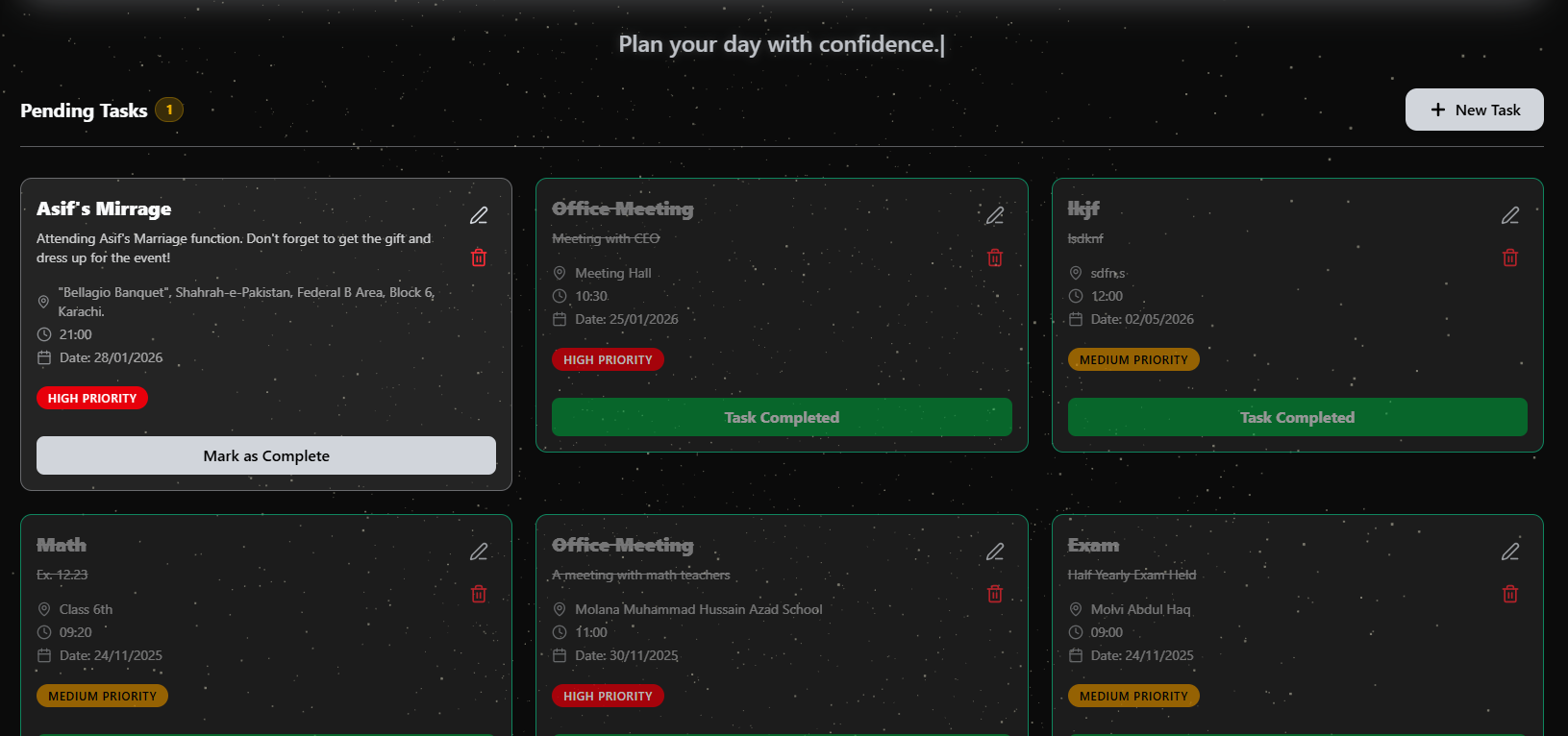Click Task Completed on the 02/05/2026 card
This screenshot has height=736, width=1568.
pos(1297,417)
